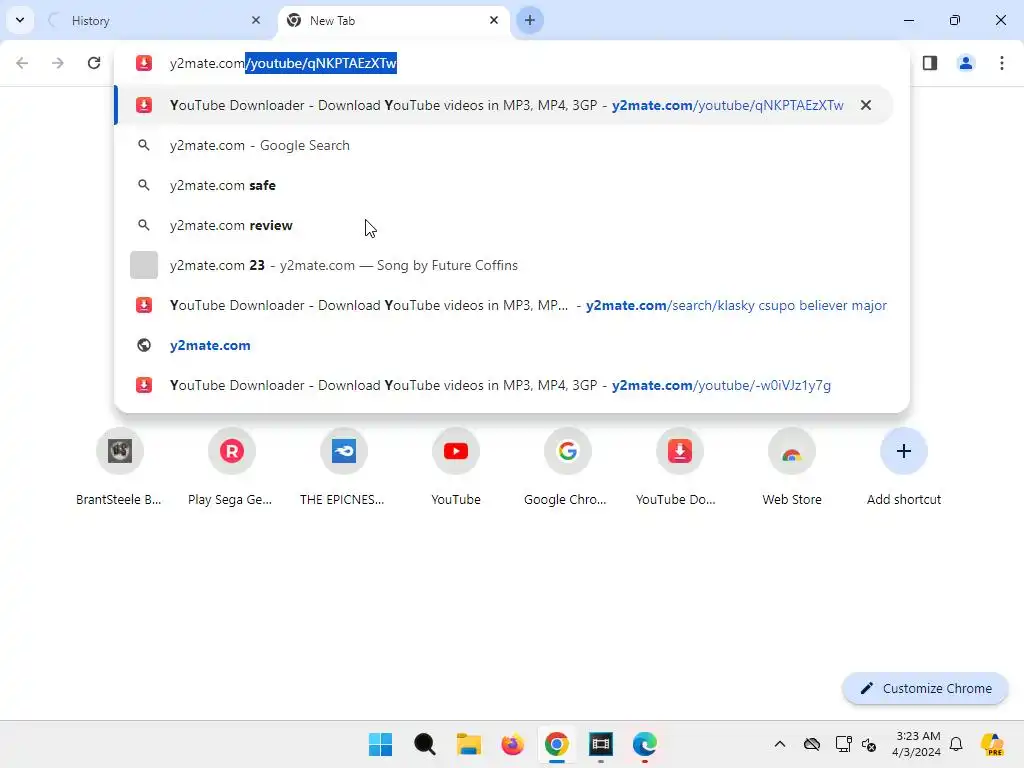Open suggestion ending in -w0iVJz1y7g

coord(504,385)
